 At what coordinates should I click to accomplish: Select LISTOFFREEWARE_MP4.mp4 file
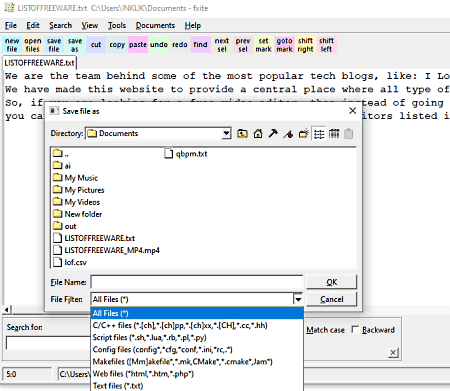106,250
